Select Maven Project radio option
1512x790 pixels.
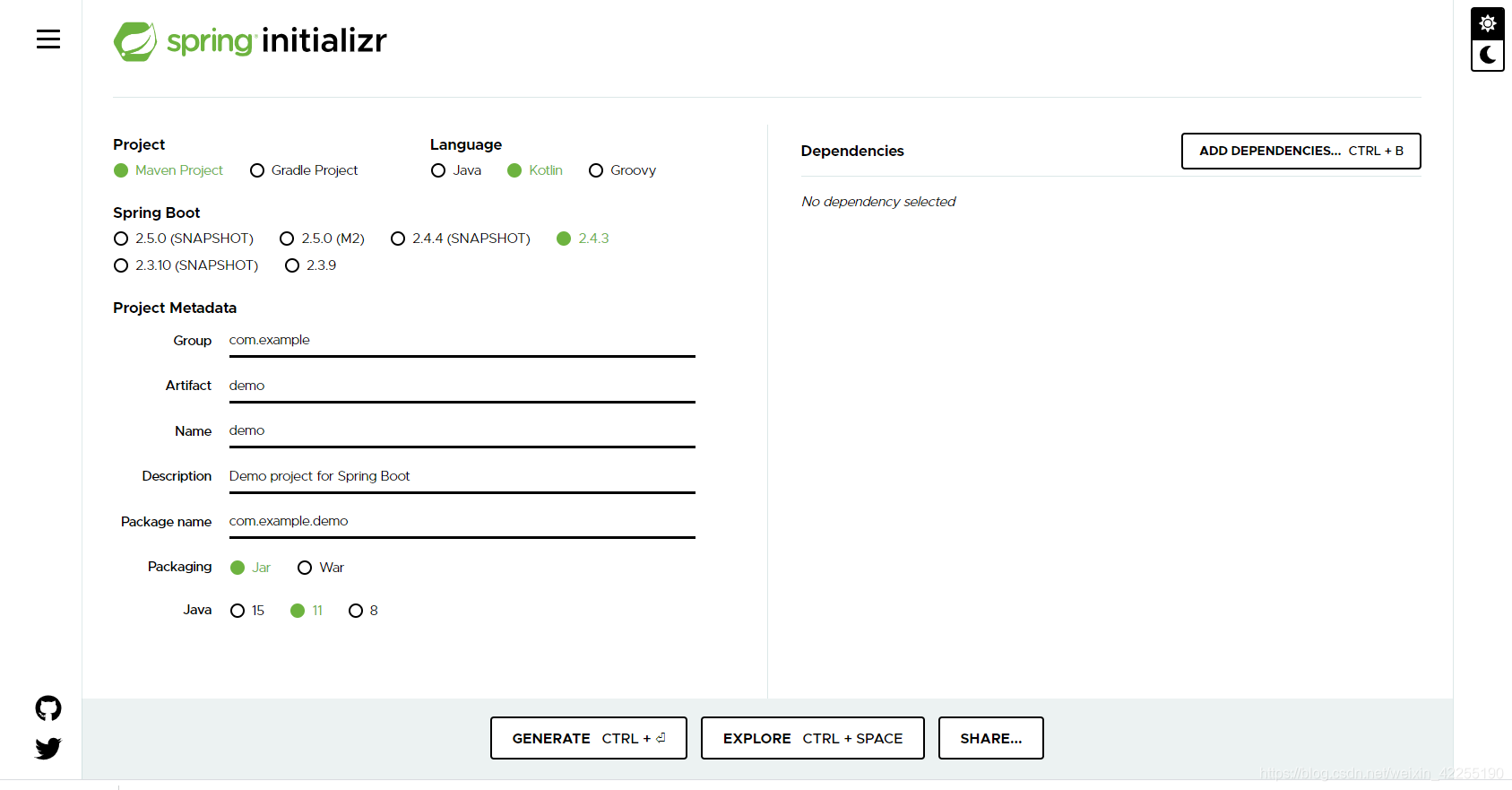[168, 170]
